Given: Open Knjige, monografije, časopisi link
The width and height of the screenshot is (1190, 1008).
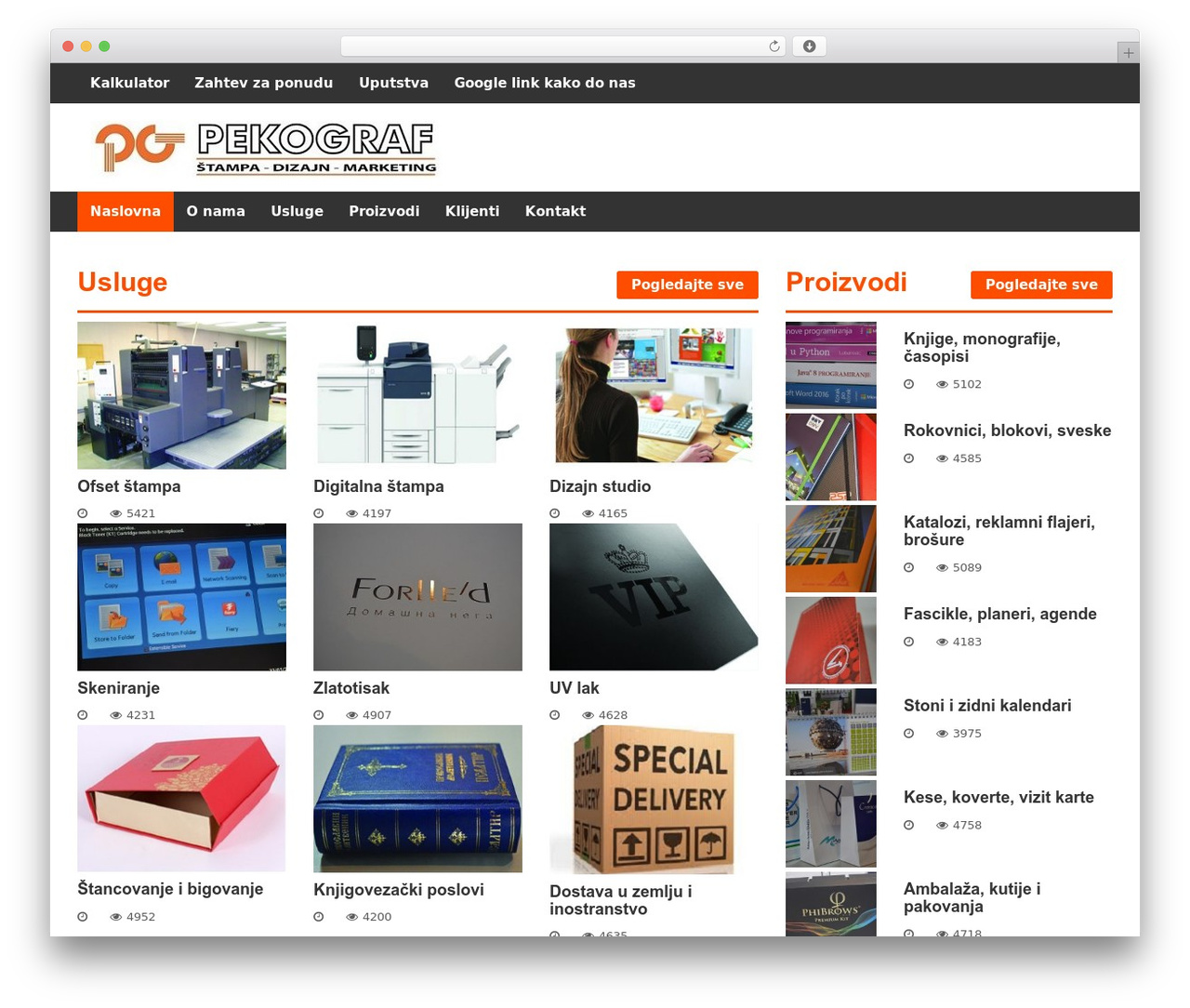Looking at the screenshot, I should point(982,348).
